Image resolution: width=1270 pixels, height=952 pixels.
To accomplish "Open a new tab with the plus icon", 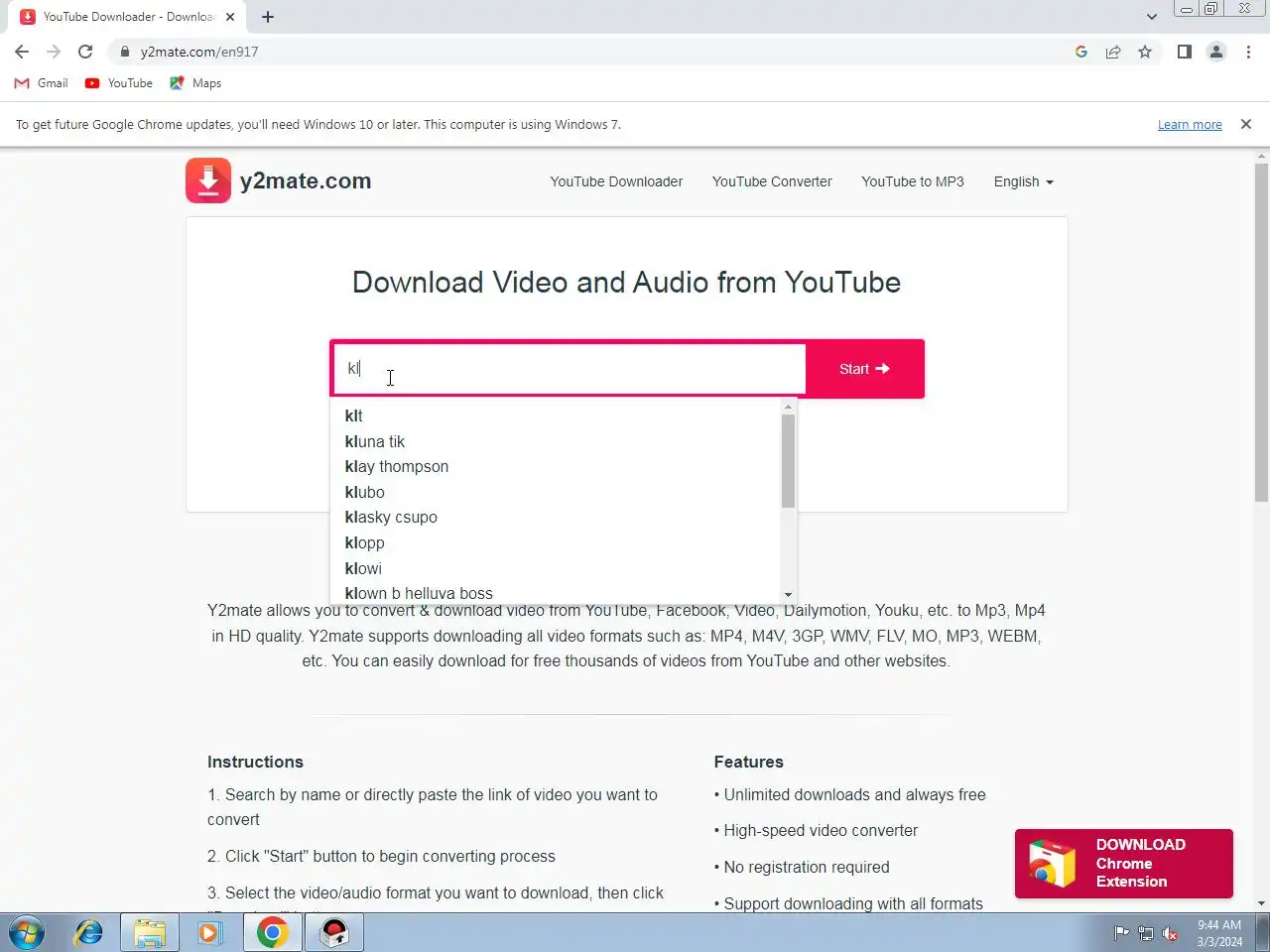I will click(x=268, y=17).
